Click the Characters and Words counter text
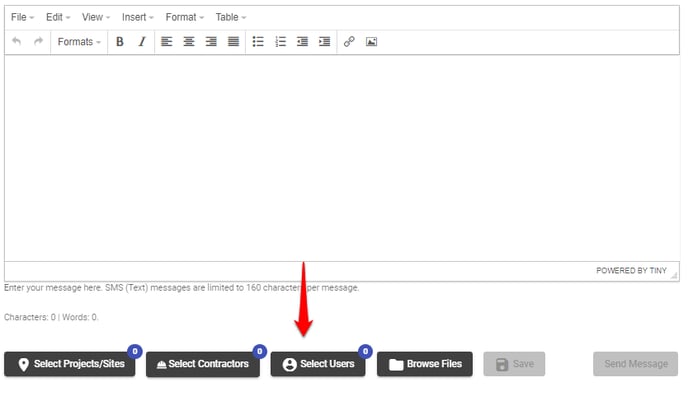 click(51, 317)
